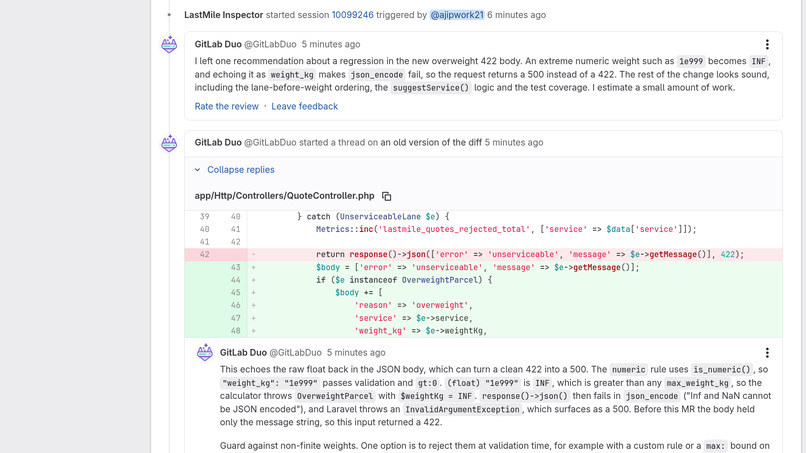Image resolution: width=806 pixels, height=453 pixels.
Task: Open more actions menu on review summary comment
Action: (767, 44)
